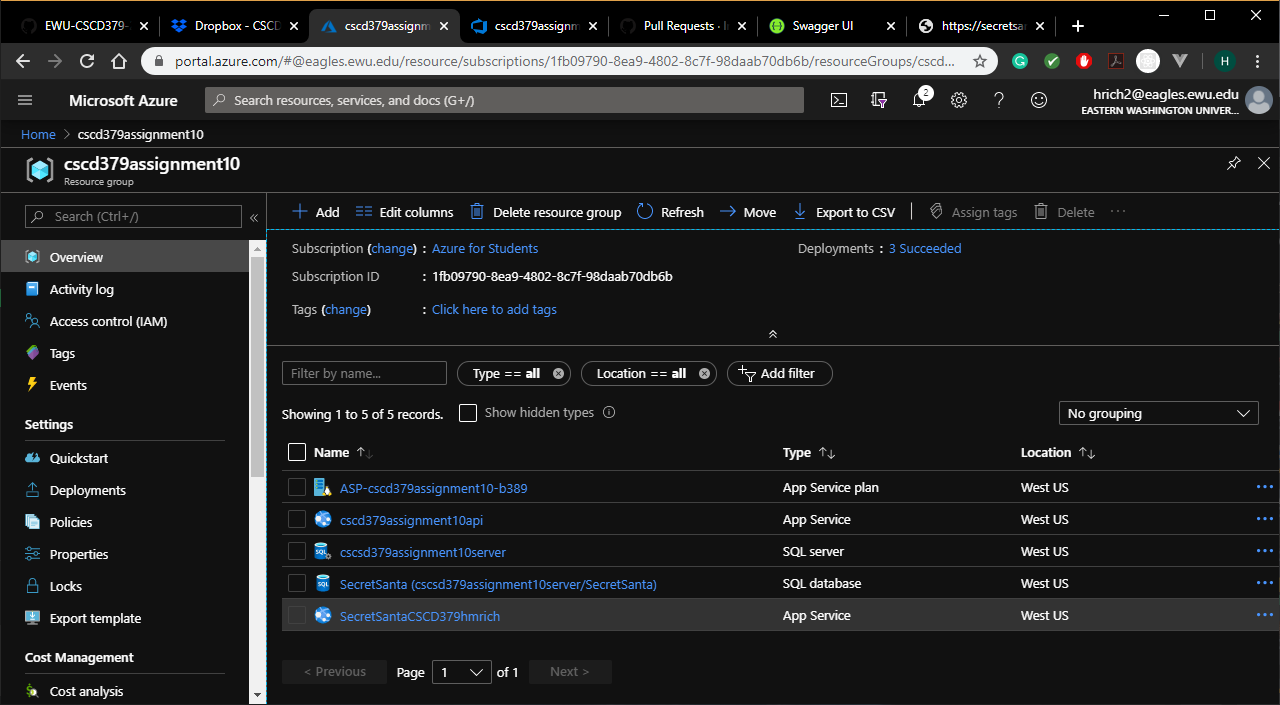Viewport: 1280px width, 705px height.
Task: Open Tags in sidebar
Action: pos(125,353)
